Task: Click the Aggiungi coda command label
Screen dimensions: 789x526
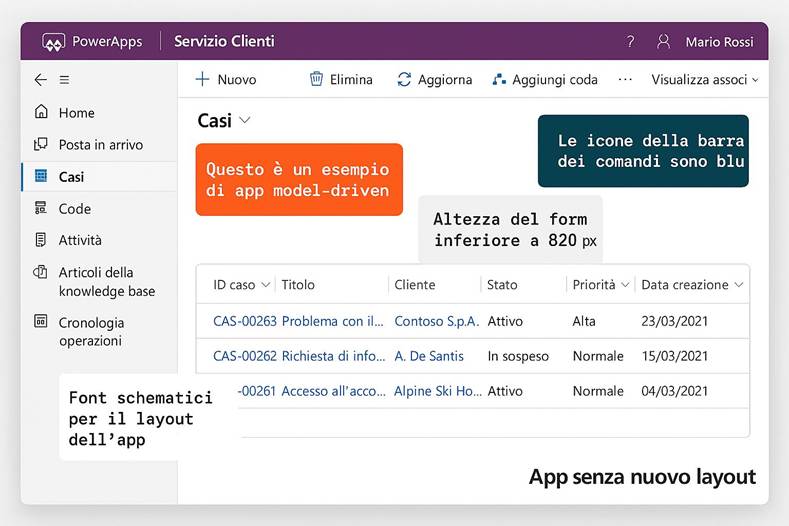Action: (555, 80)
